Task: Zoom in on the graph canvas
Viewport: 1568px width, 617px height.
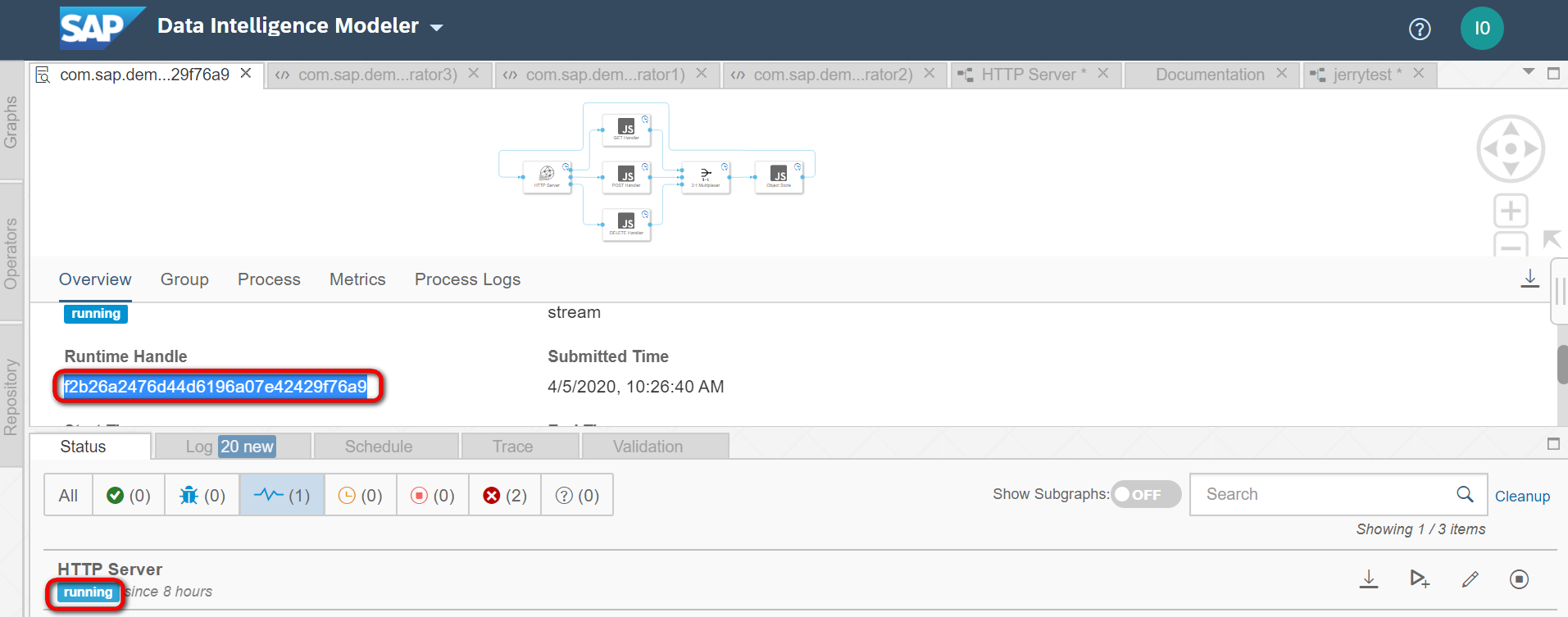Action: 1511,211
